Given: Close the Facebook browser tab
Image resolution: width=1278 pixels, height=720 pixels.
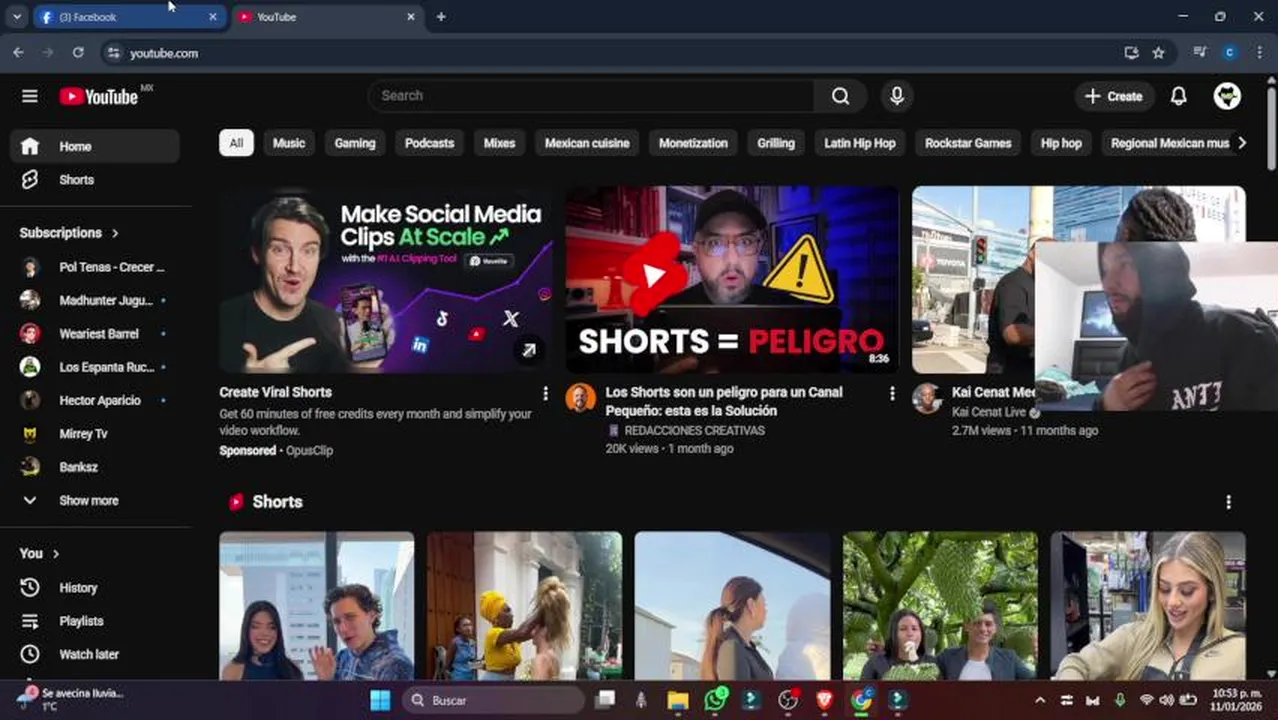Looking at the screenshot, I should pos(212,17).
